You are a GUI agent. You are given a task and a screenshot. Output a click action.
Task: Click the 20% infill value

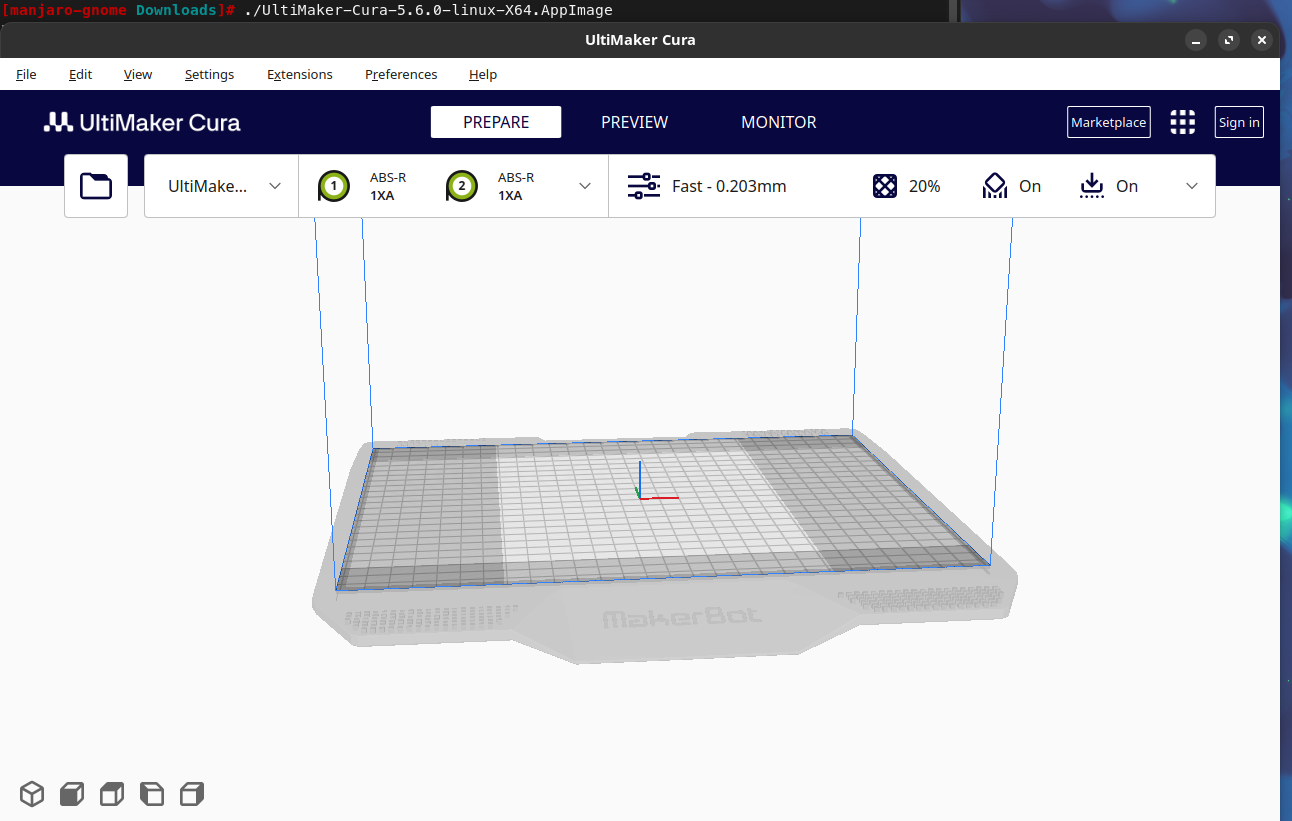coord(924,186)
